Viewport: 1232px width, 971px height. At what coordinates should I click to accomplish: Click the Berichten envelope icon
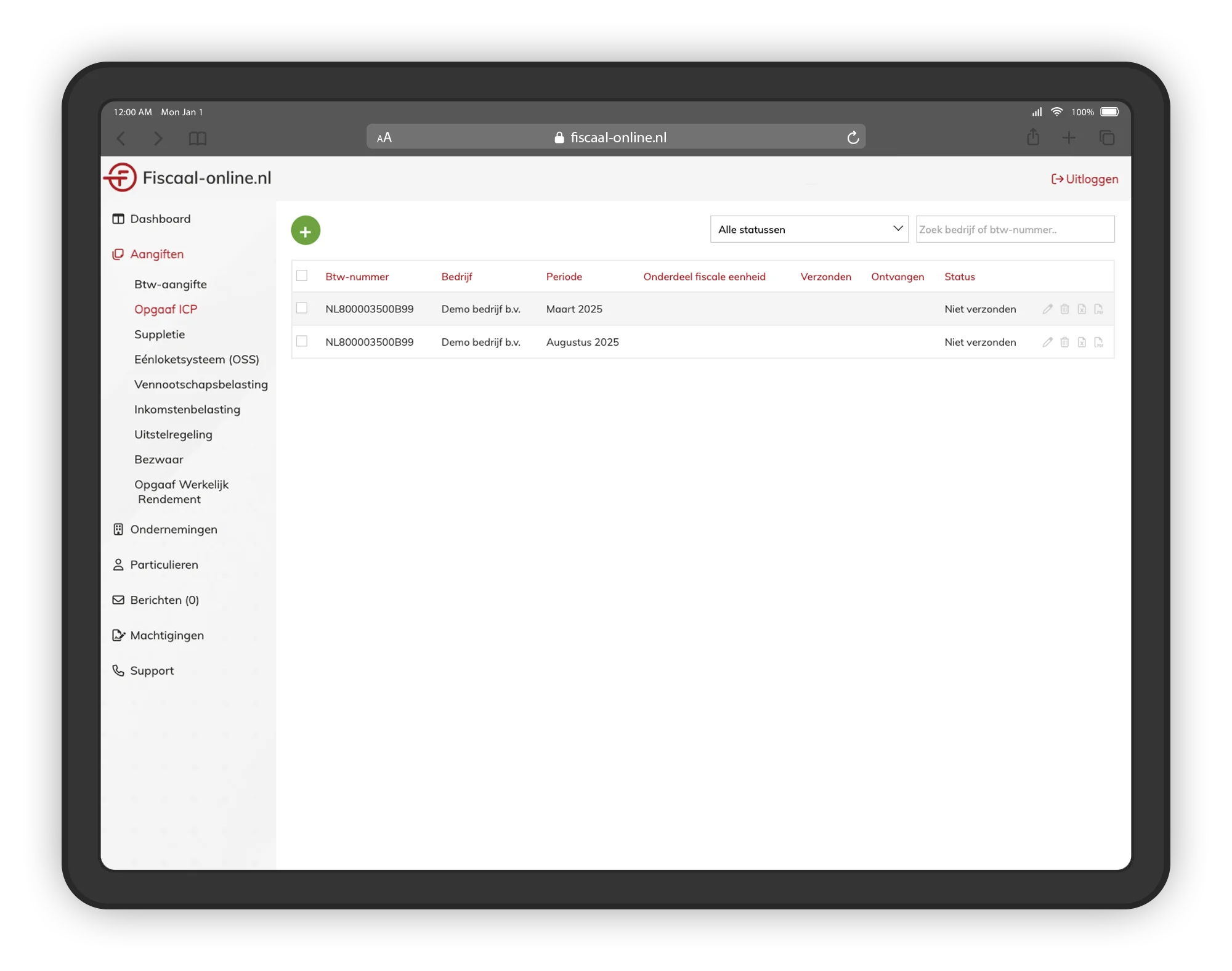tap(118, 599)
